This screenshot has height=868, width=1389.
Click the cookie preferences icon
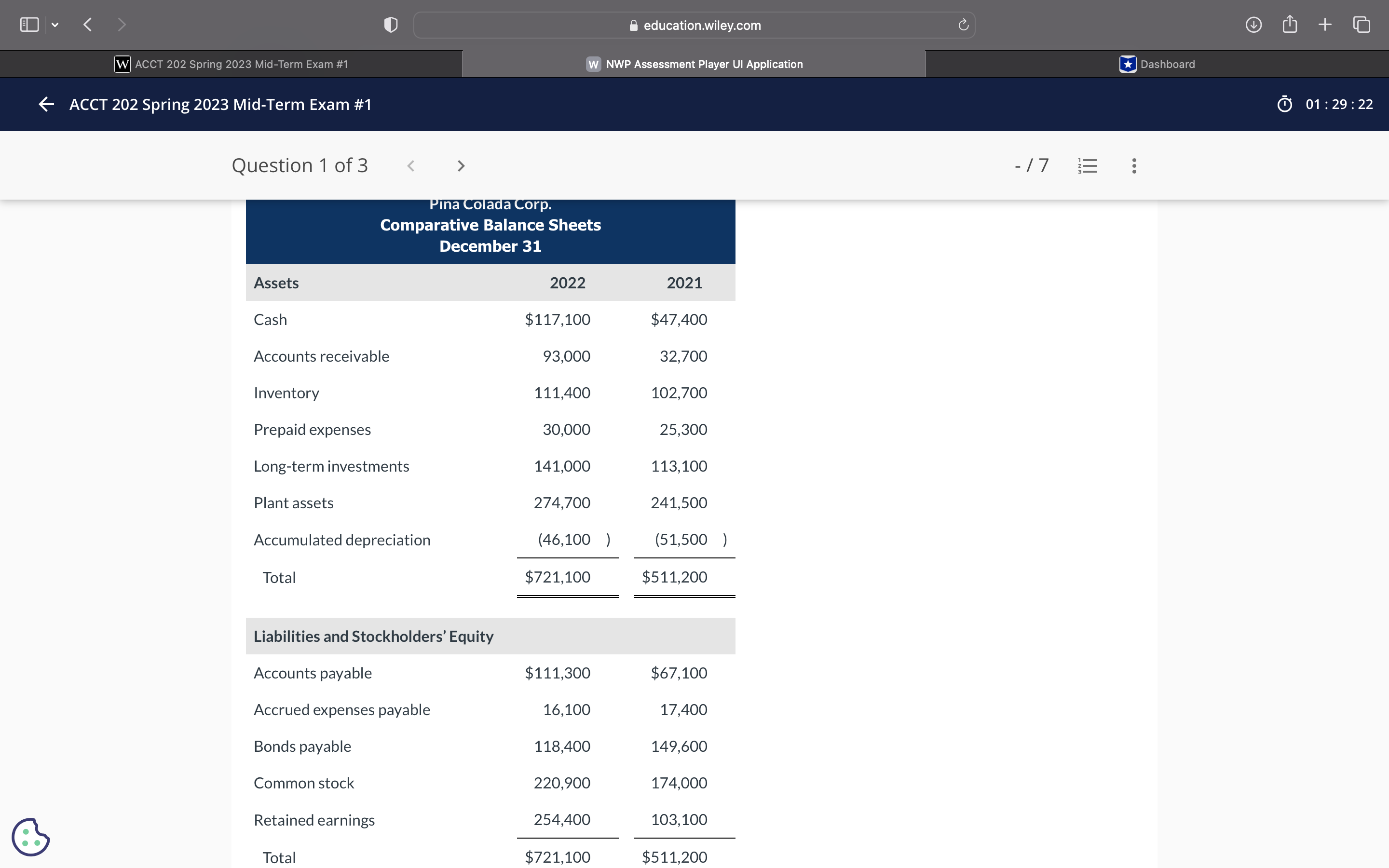(31, 837)
